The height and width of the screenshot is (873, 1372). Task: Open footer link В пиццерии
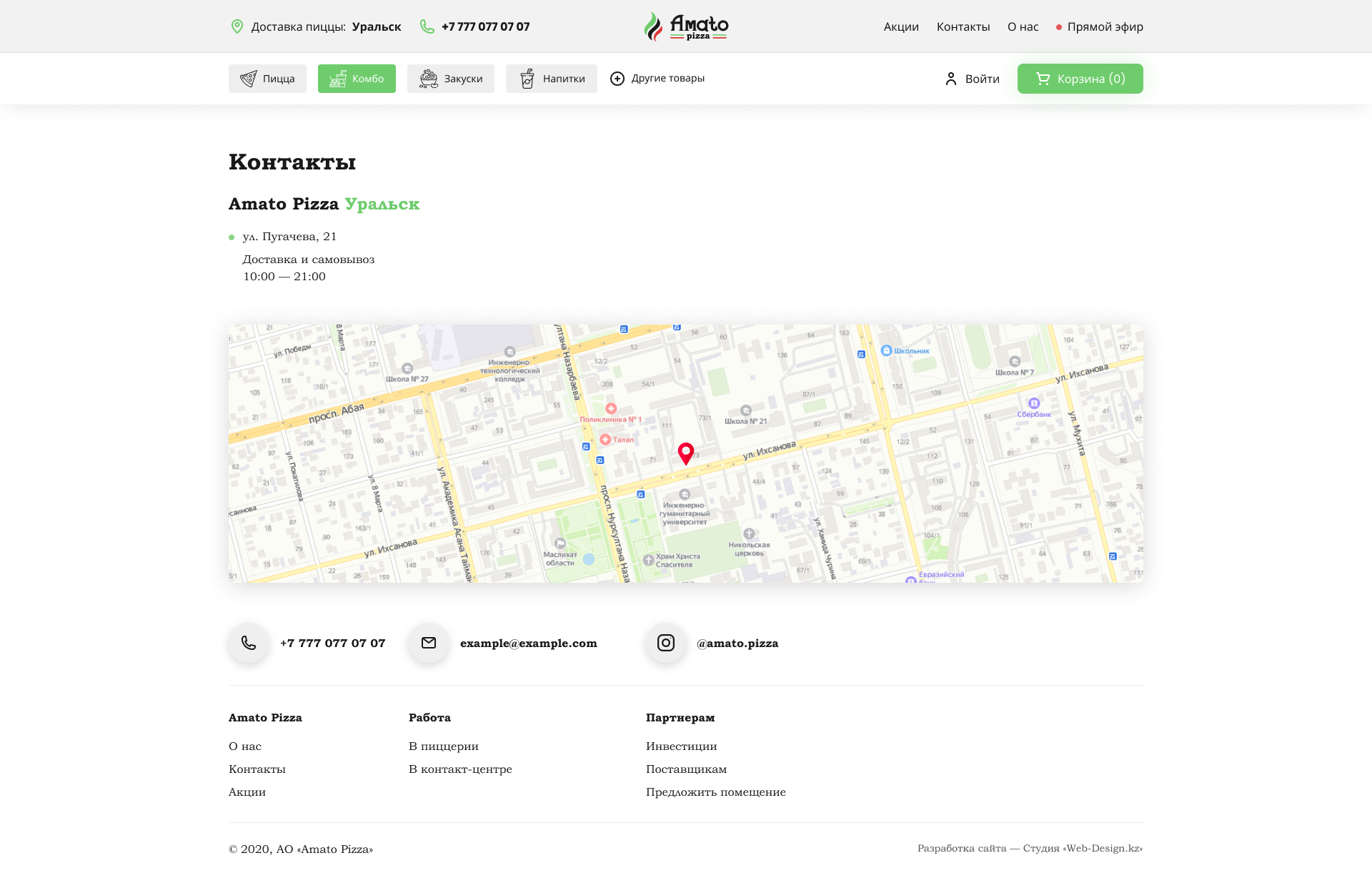444,746
